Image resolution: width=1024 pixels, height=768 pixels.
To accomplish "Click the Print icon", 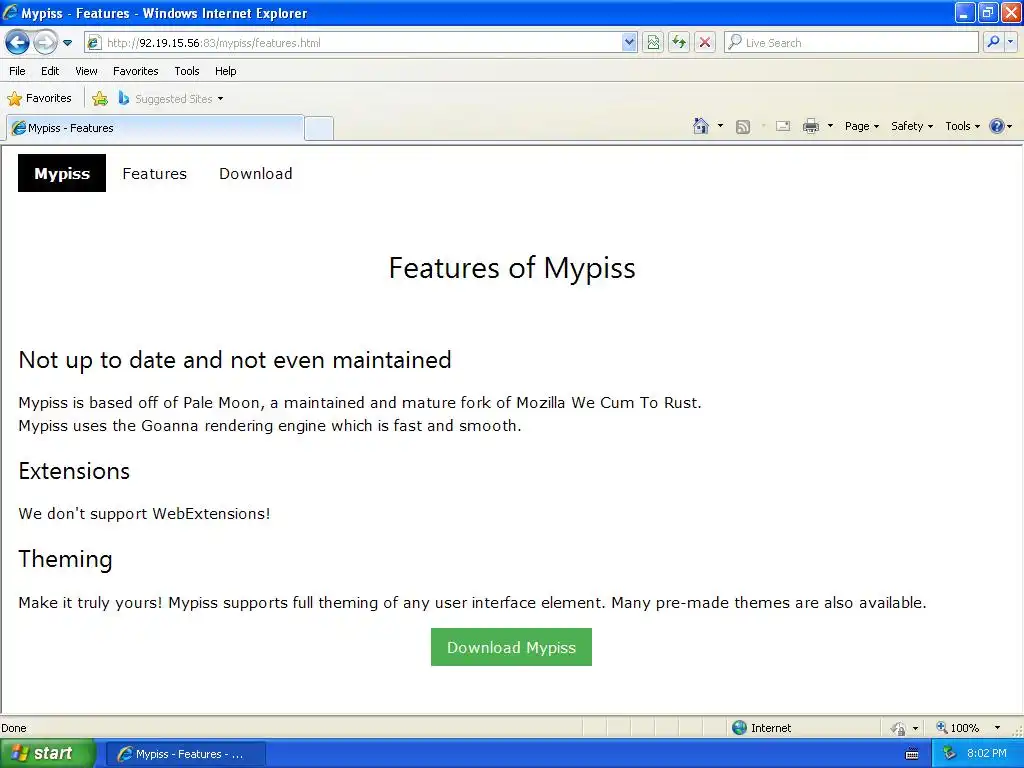I will [810, 126].
